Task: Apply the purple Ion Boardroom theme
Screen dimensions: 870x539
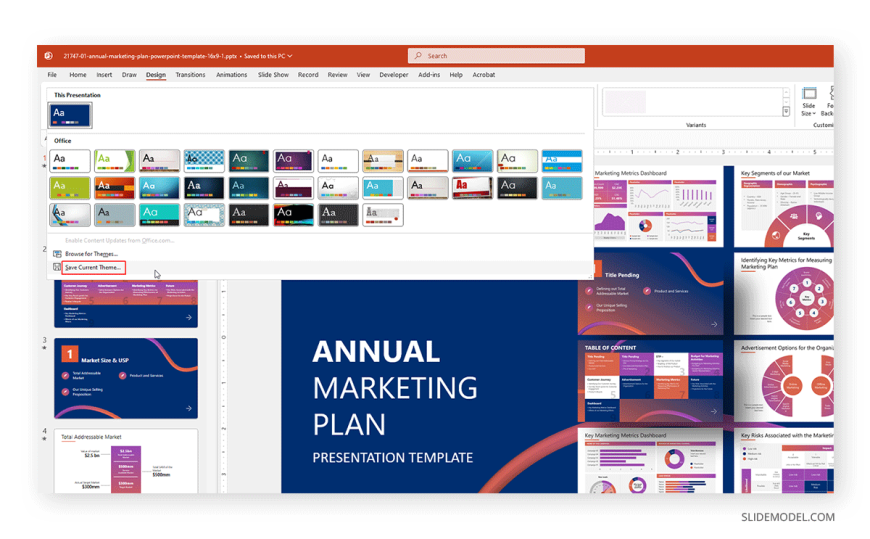Action: [294, 161]
